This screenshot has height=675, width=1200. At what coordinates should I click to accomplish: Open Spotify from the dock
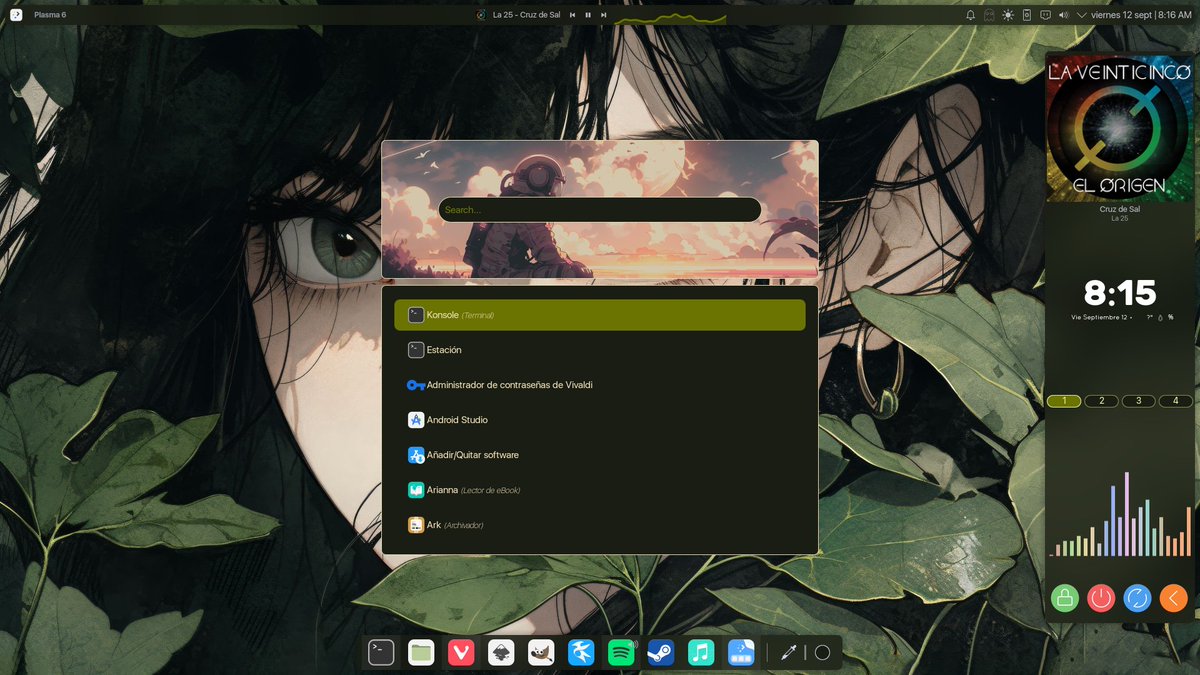[620, 652]
